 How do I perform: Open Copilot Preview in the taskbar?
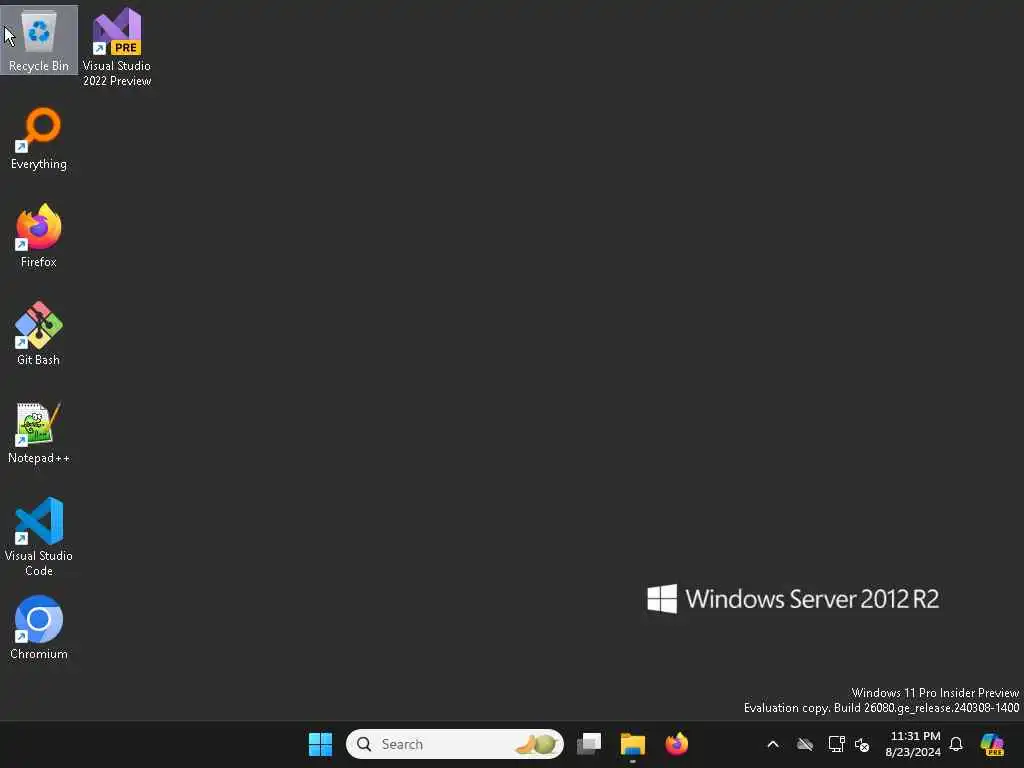[993, 744]
